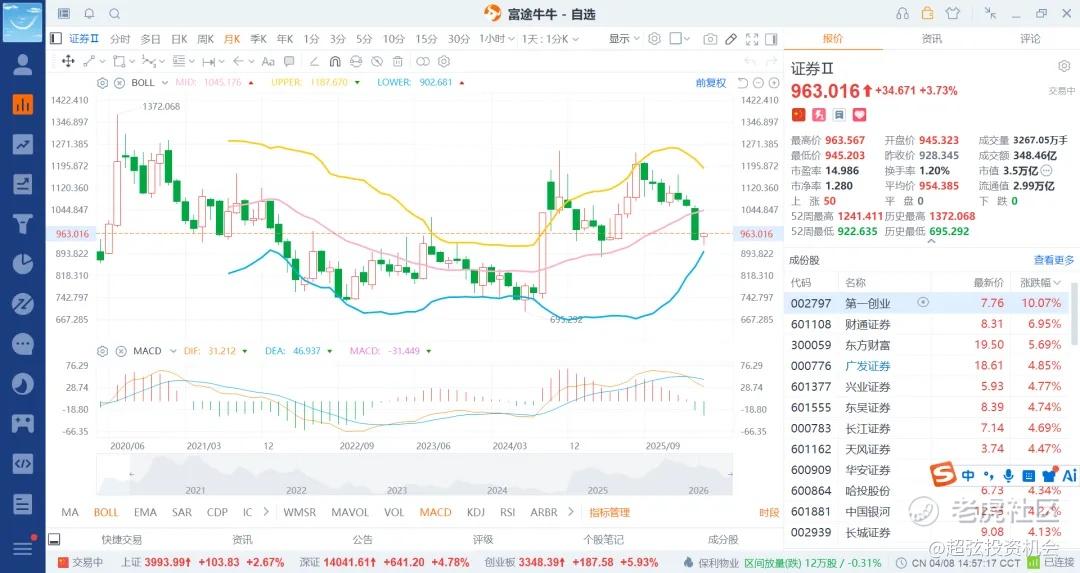This screenshot has height=573, width=1080.
Task: Toggle the left panel sidebar icon before 证券II
Action: tap(57, 39)
